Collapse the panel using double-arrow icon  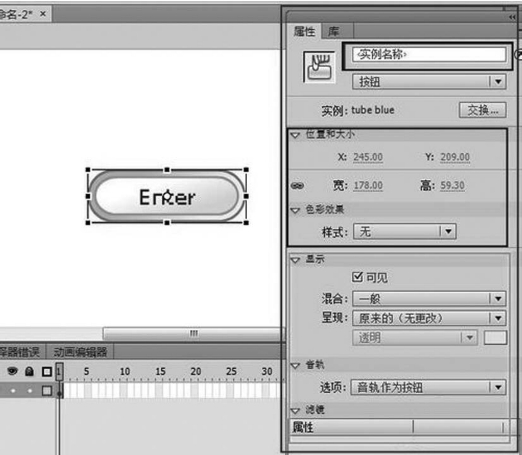tap(512, 17)
